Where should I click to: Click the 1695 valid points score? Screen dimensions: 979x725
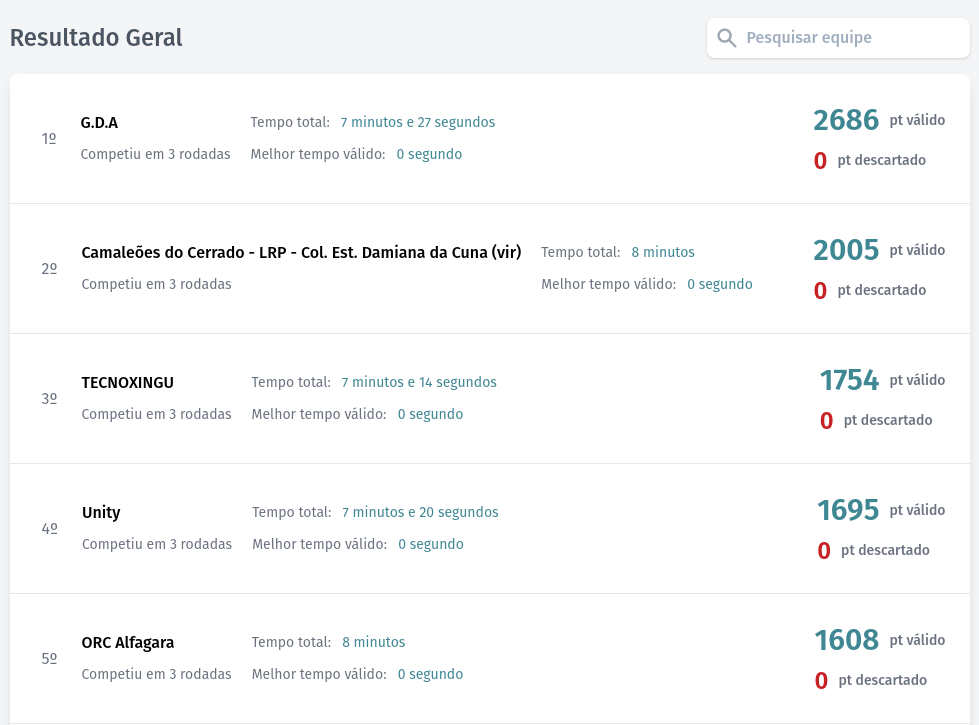click(x=848, y=510)
